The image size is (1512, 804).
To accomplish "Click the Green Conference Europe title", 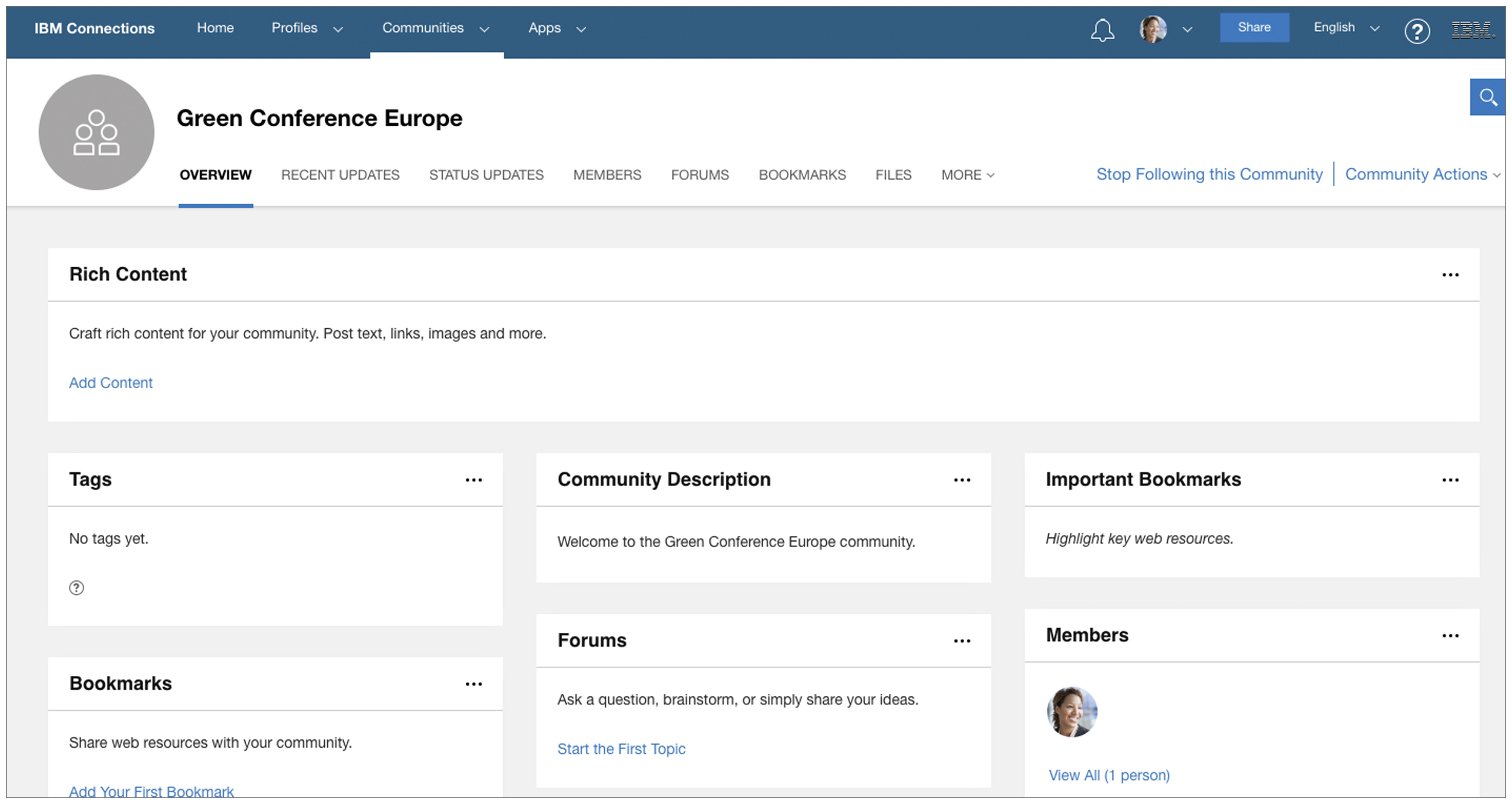I will point(319,118).
